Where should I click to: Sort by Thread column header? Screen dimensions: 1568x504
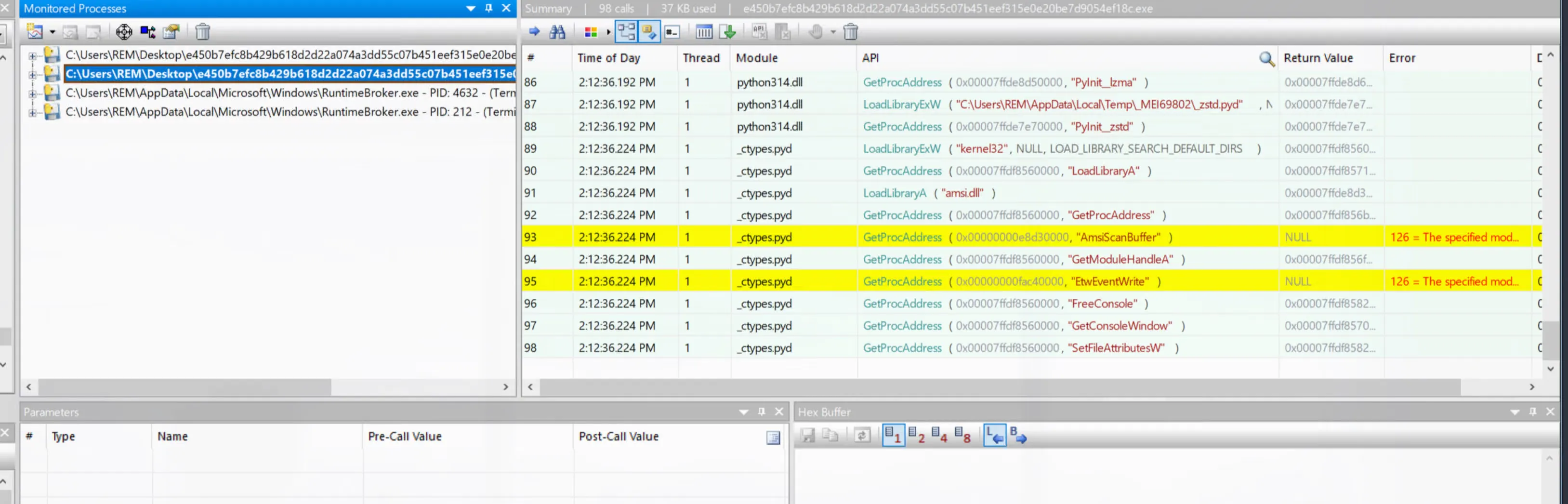click(x=704, y=58)
